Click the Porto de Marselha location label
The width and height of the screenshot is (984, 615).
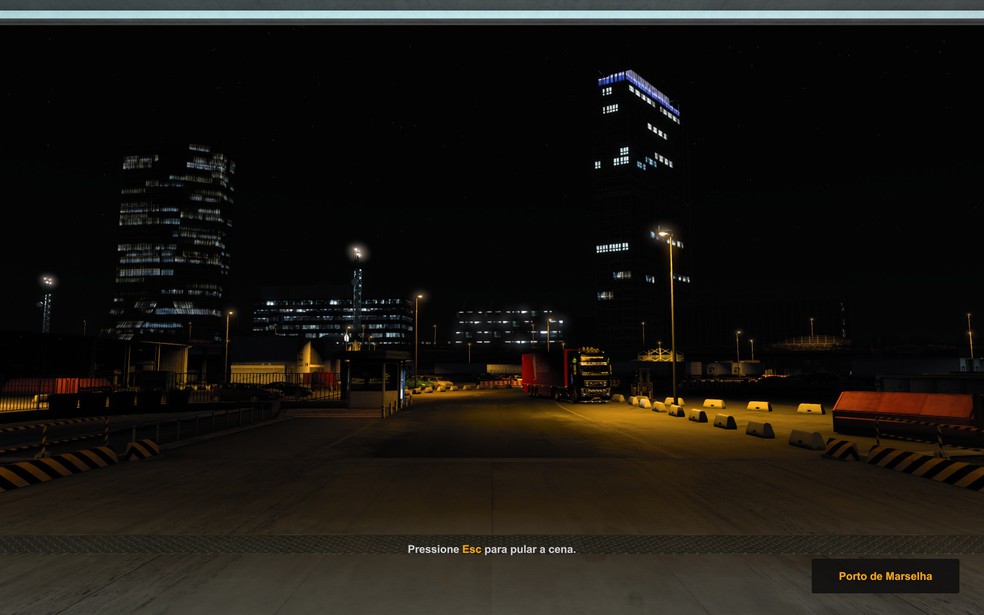pyautogui.click(x=885, y=576)
